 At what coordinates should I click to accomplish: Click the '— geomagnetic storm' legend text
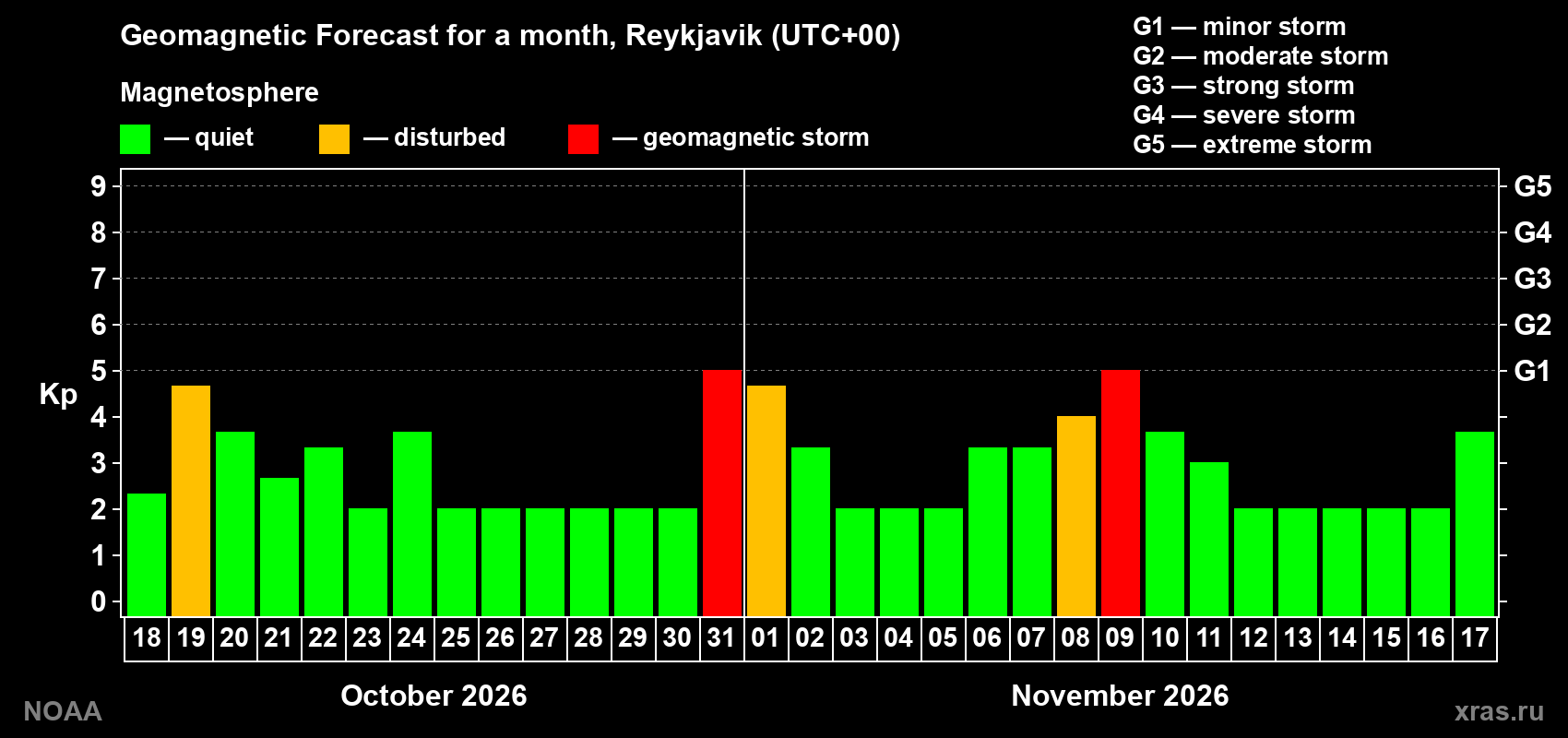741,137
